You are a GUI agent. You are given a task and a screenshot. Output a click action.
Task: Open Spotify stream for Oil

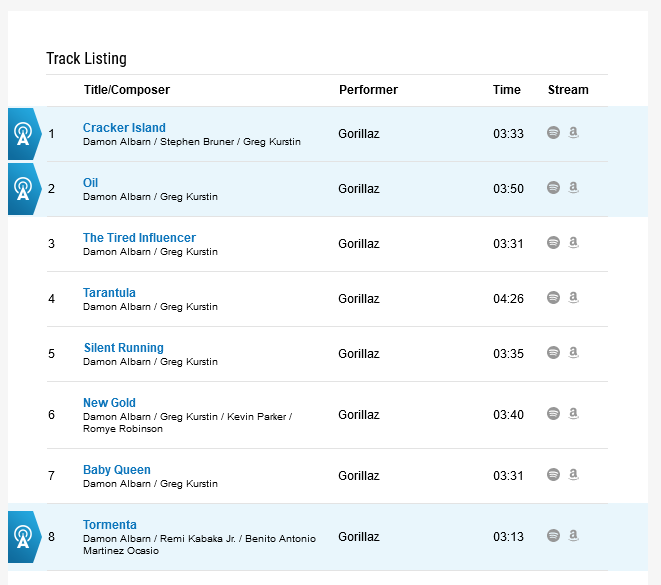click(553, 187)
